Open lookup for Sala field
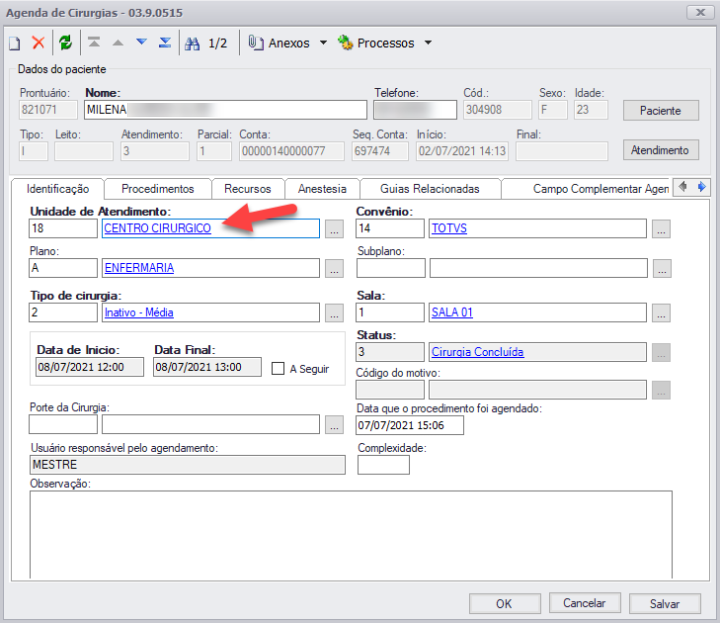 pyautogui.click(x=661, y=313)
